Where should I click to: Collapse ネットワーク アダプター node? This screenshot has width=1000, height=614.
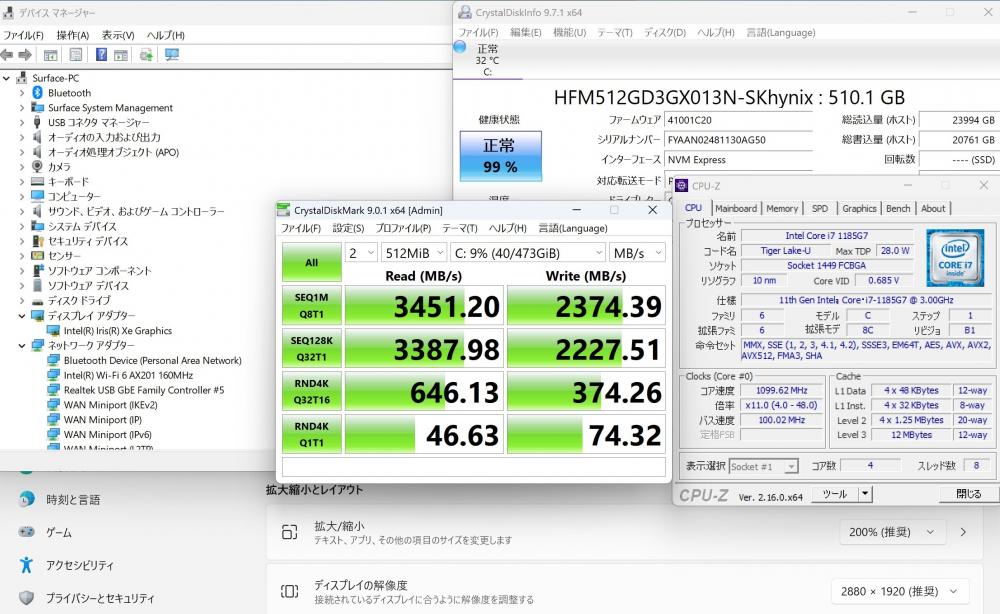[x=22, y=346]
